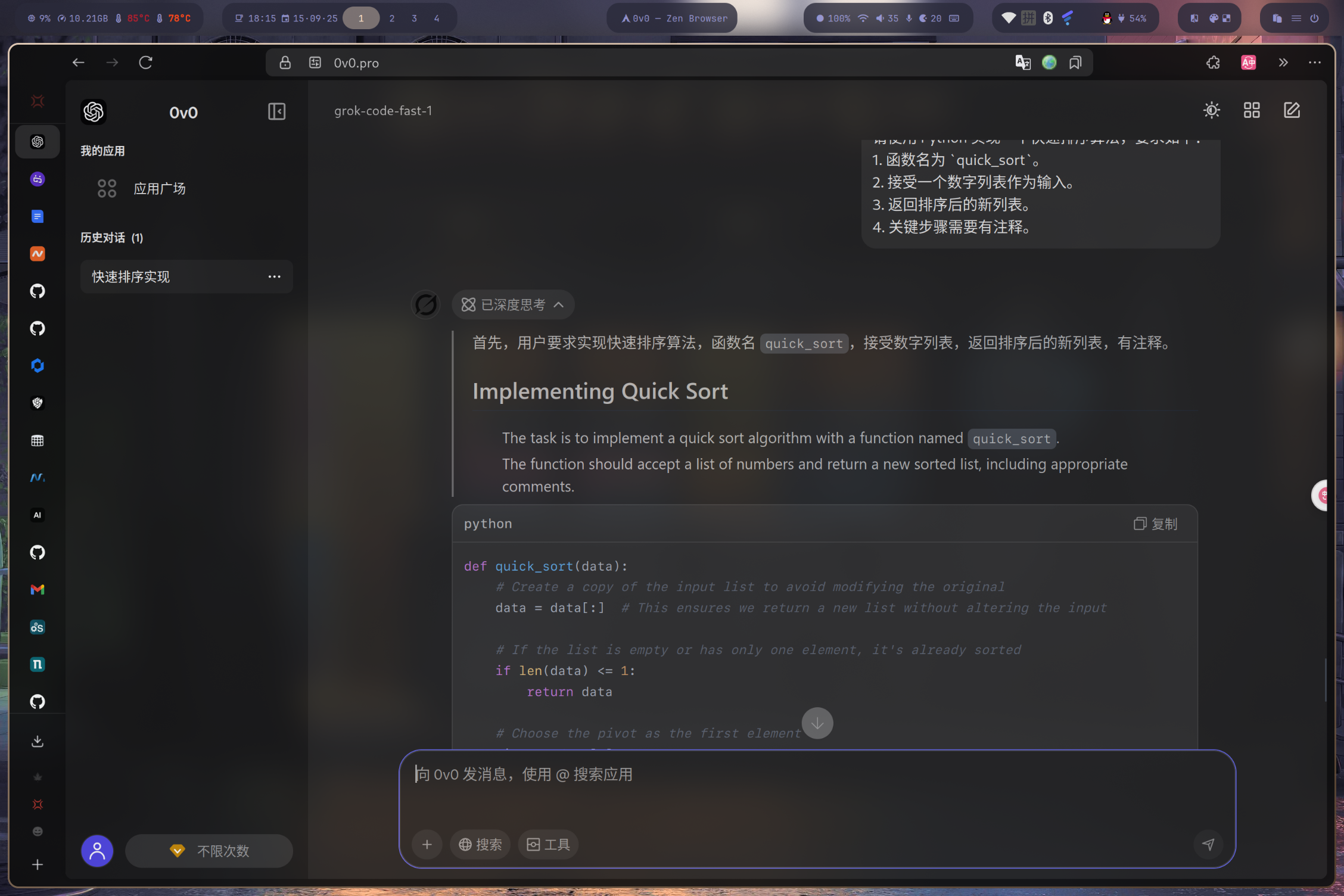Open the browser extensions puzzle icon
This screenshot has width=1344, height=896.
pos(1214,63)
